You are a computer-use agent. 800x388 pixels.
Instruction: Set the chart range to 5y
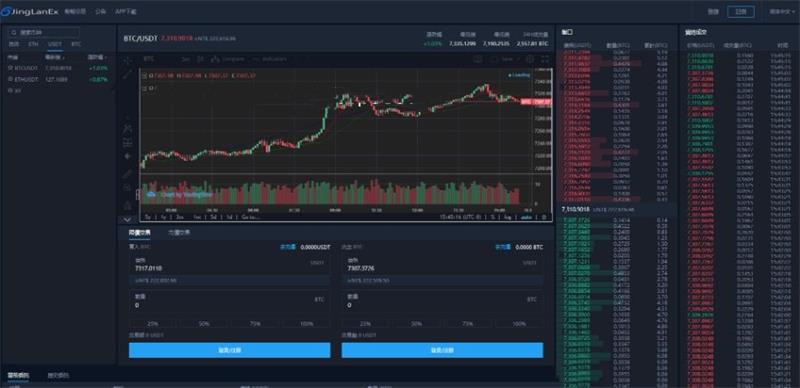(x=147, y=217)
